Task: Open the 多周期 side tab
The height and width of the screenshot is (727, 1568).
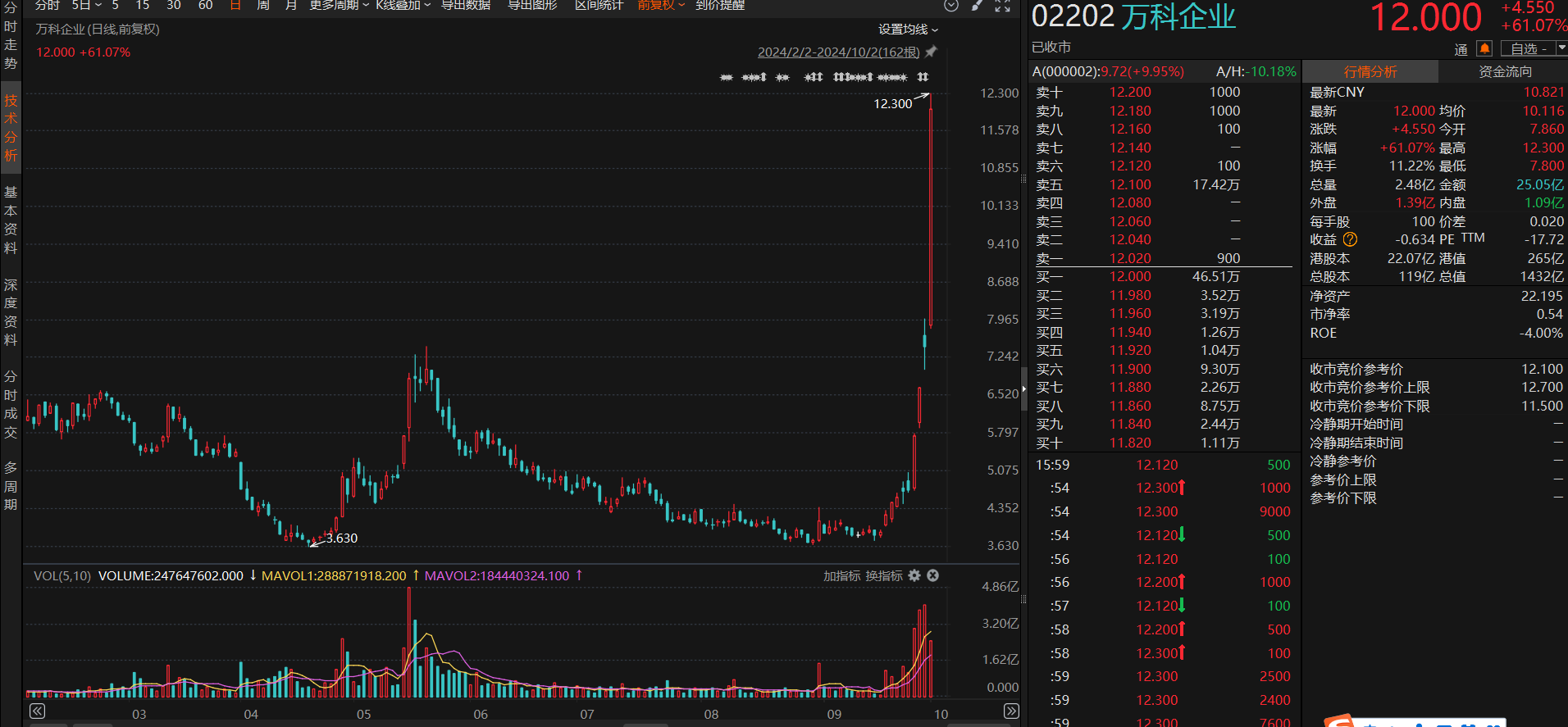Action: point(11,486)
